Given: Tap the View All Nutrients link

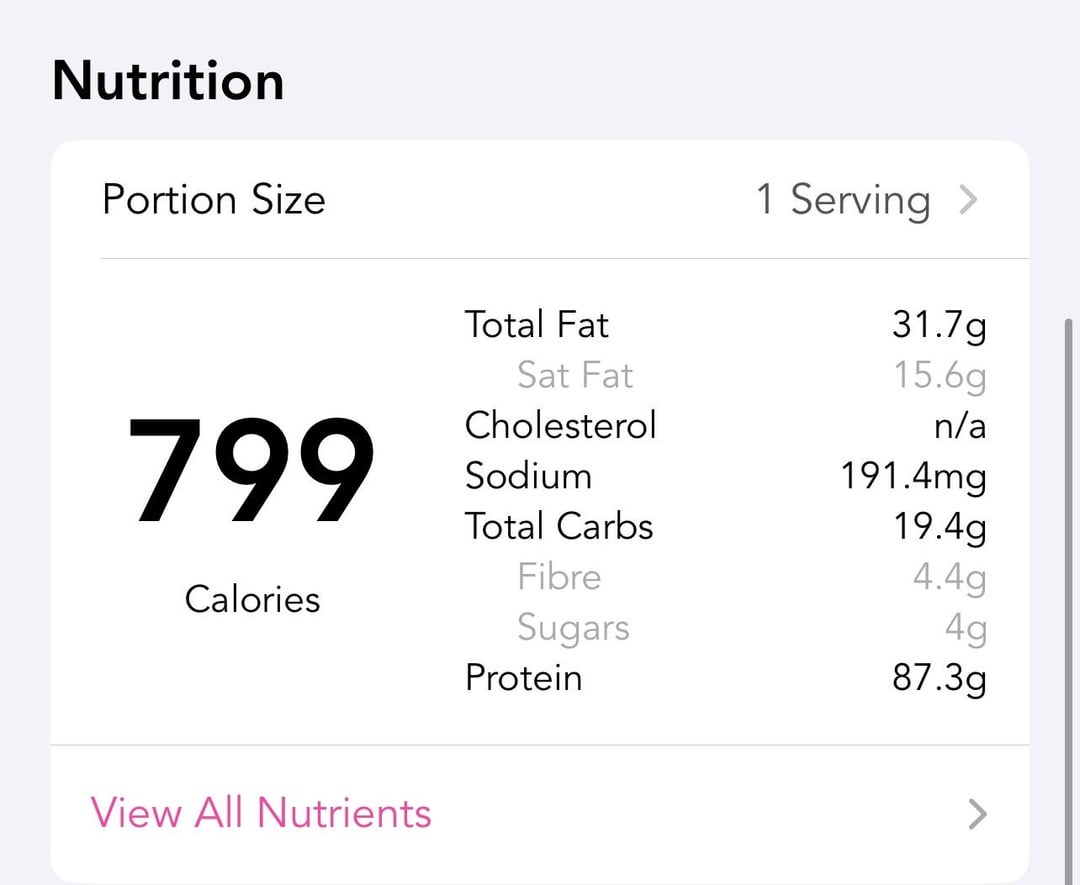Looking at the screenshot, I should point(261,813).
